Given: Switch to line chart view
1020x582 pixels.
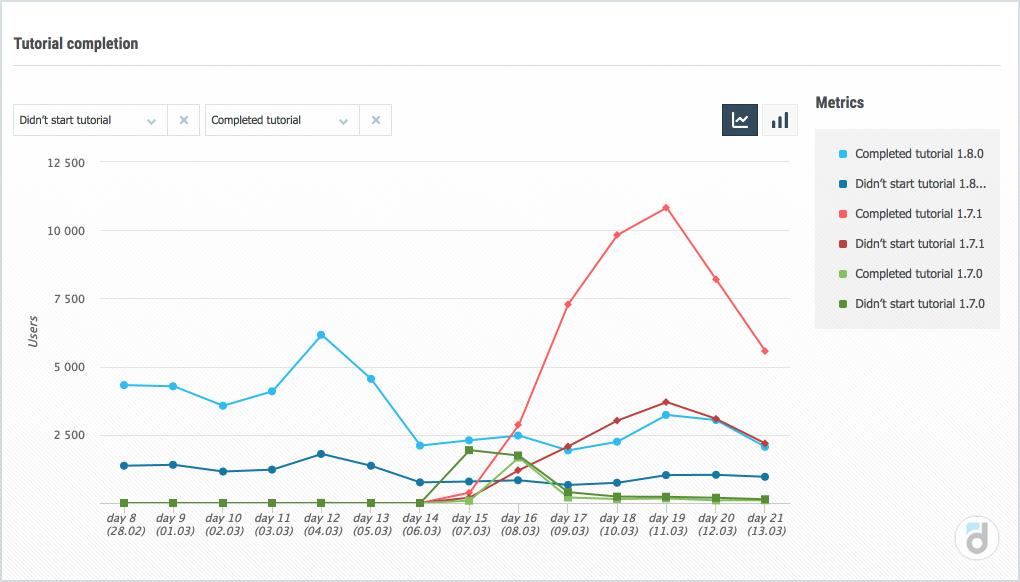Looking at the screenshot, I should point(740,120).
